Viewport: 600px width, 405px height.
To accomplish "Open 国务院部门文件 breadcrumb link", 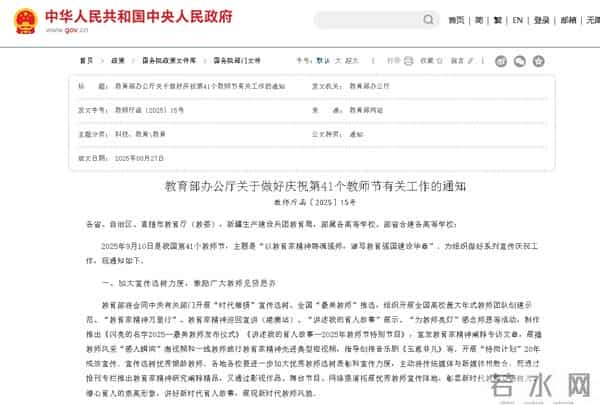I will 237,60.
